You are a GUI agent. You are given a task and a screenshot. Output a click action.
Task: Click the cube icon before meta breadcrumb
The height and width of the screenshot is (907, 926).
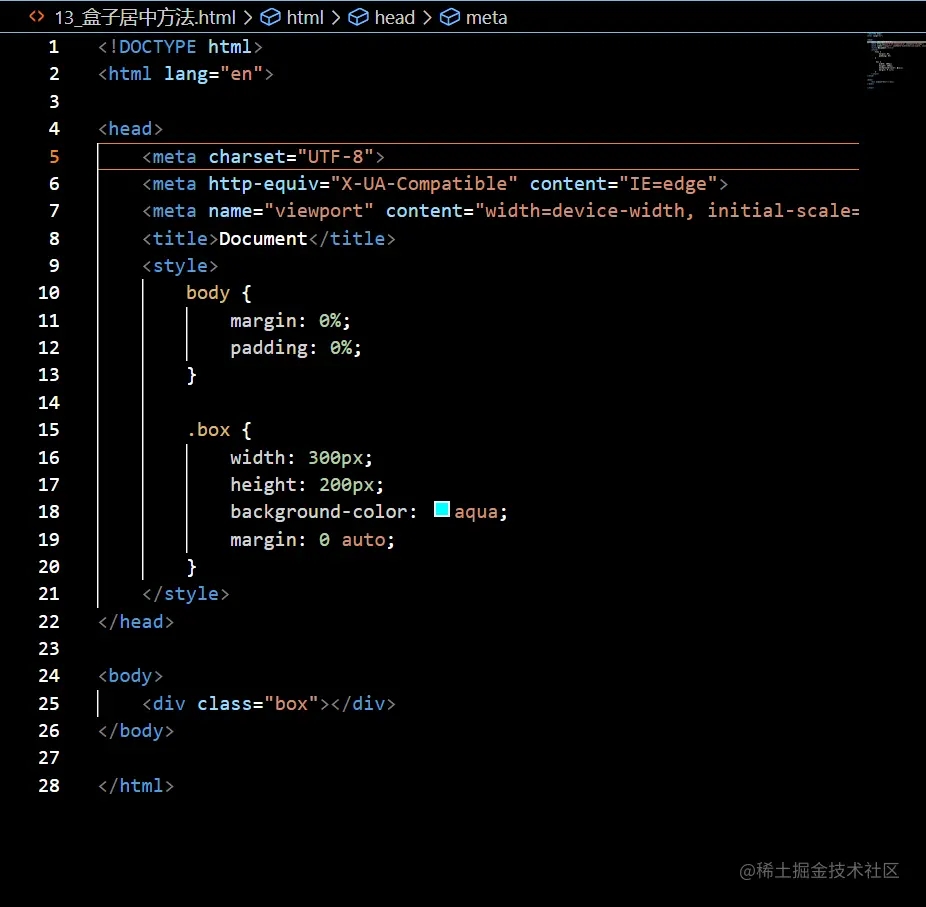[449, 18]
